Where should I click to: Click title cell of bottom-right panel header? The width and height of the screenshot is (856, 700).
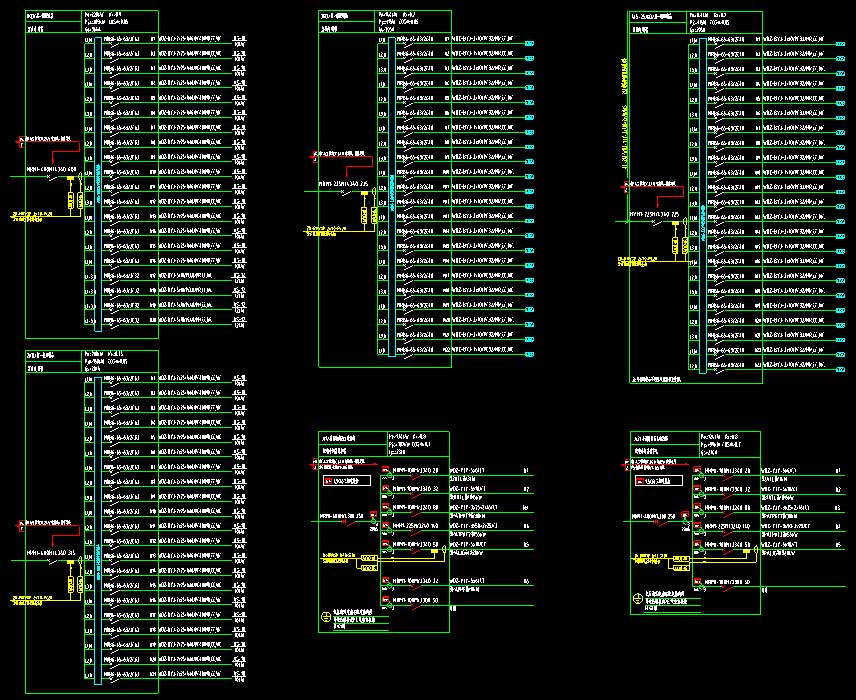tap(665, 438)
